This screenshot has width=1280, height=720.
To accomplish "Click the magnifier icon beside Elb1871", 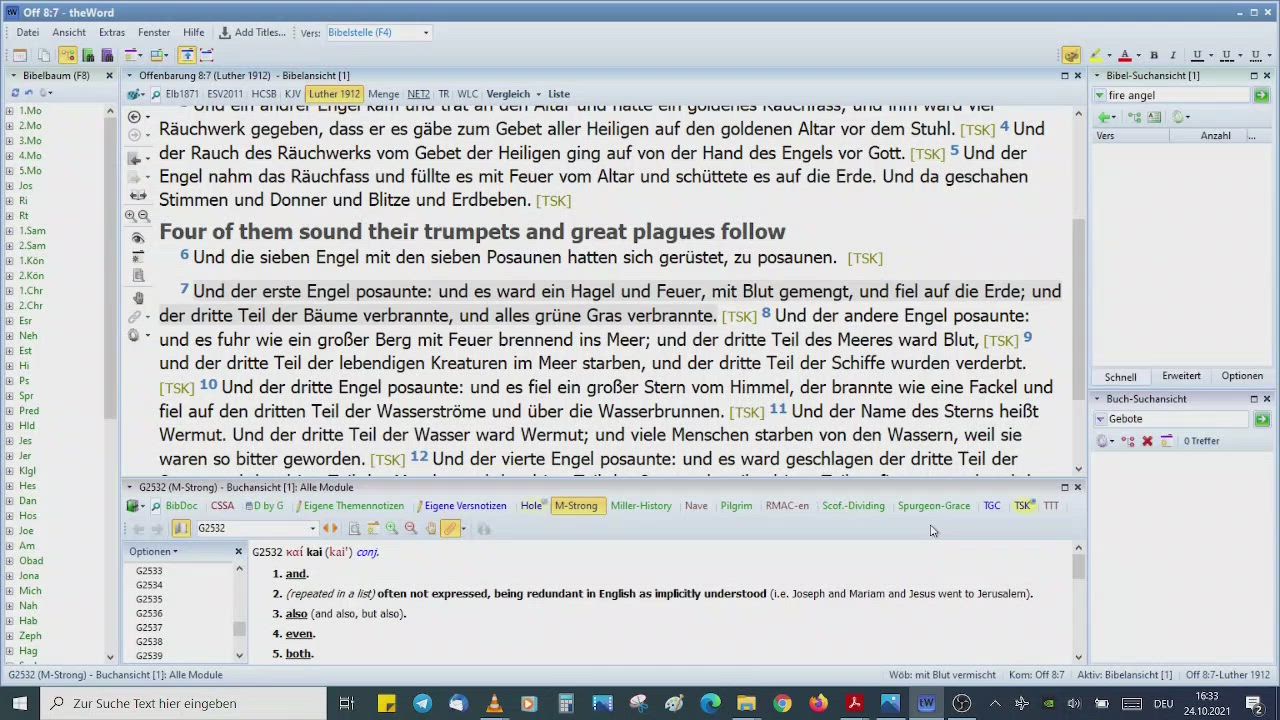I will coord(156,94).
